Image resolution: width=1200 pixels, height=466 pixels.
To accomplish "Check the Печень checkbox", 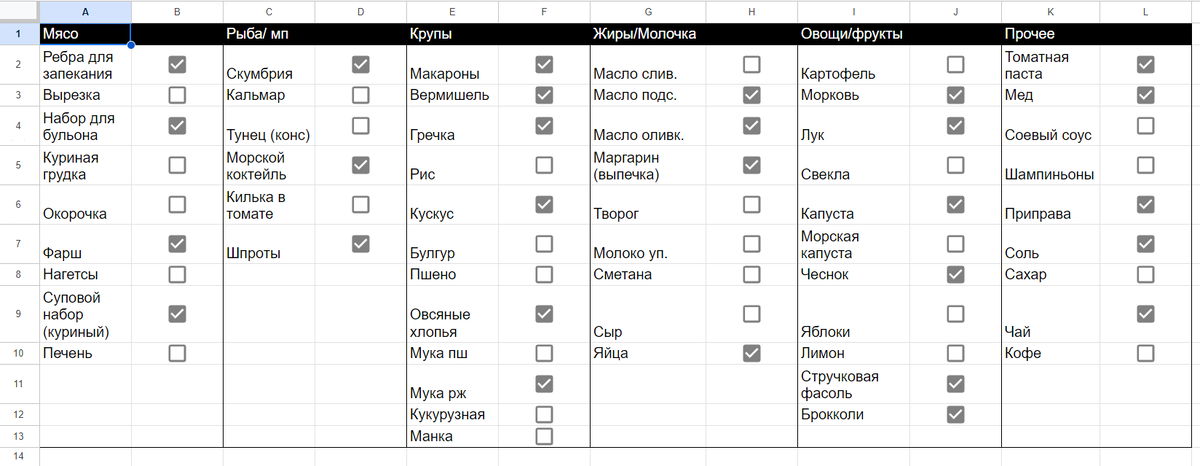I will (x=177, y=353).
